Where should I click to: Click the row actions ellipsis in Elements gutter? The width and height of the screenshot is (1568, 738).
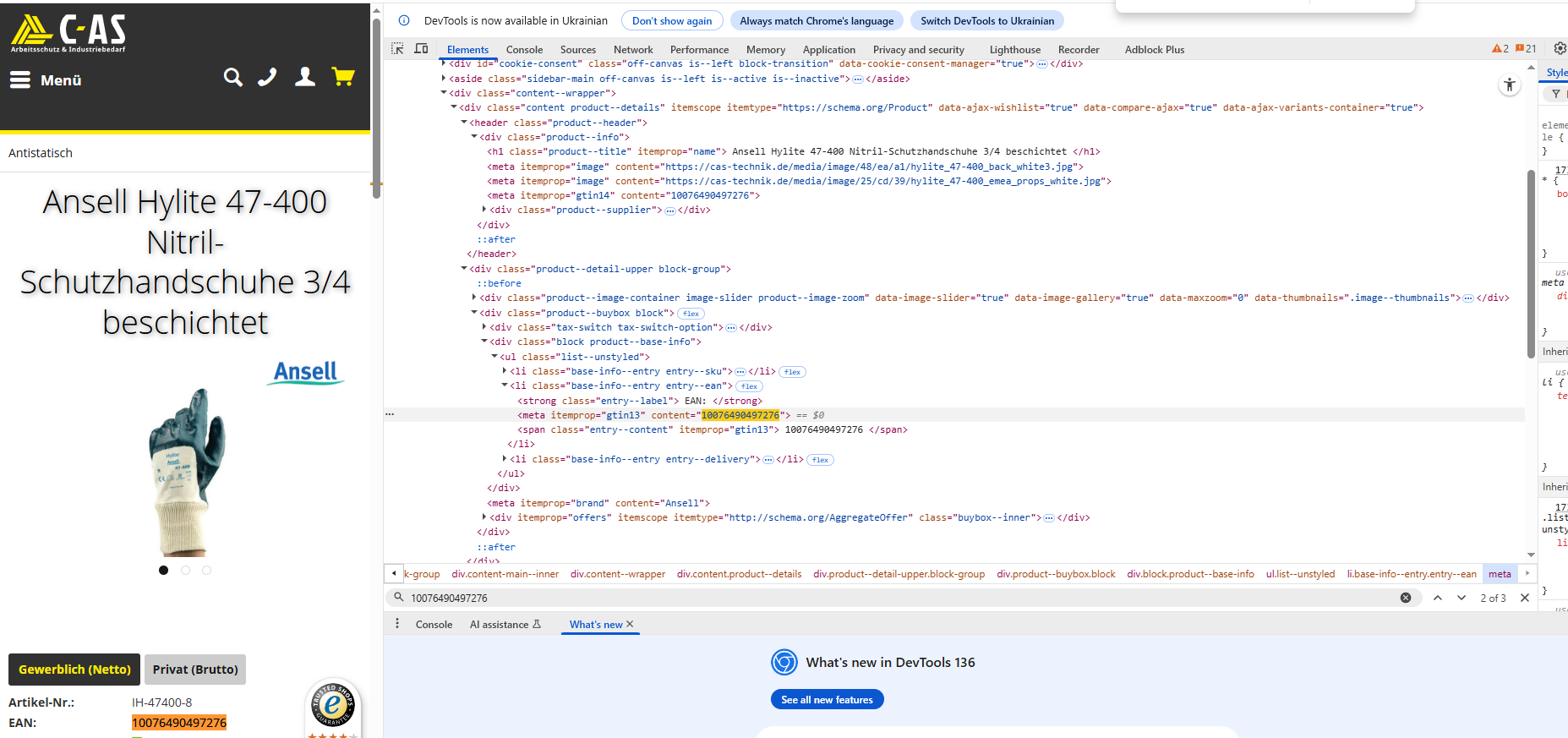(390, 414)
